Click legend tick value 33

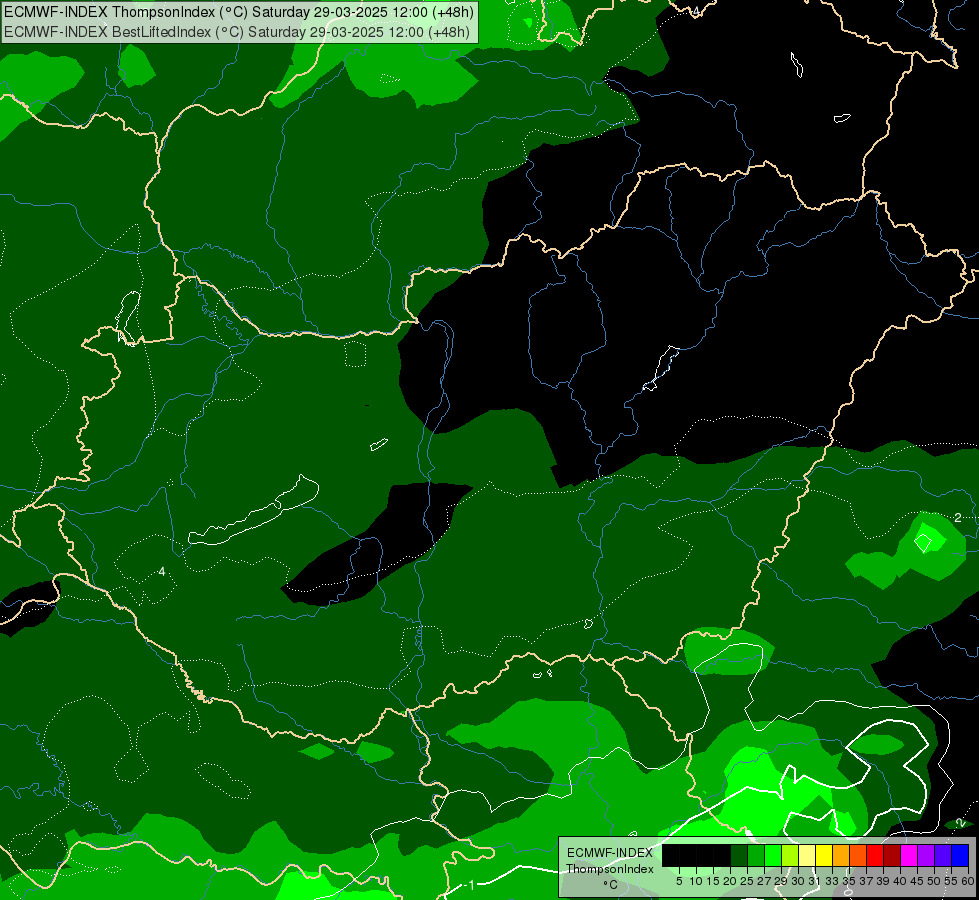(833, 881)
